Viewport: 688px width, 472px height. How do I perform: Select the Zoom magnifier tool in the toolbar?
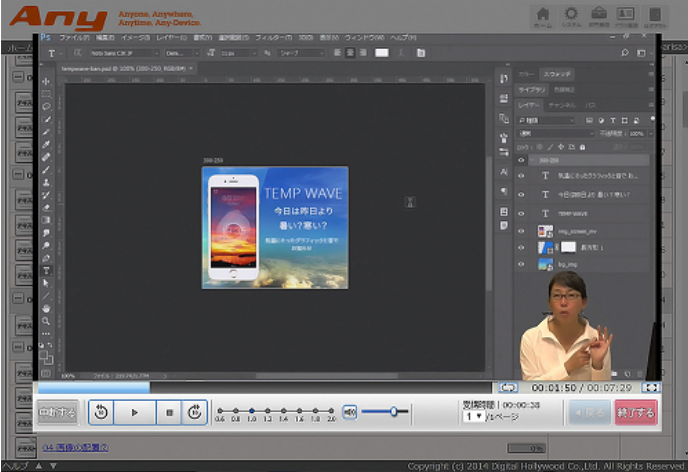(x=46, y=321)
